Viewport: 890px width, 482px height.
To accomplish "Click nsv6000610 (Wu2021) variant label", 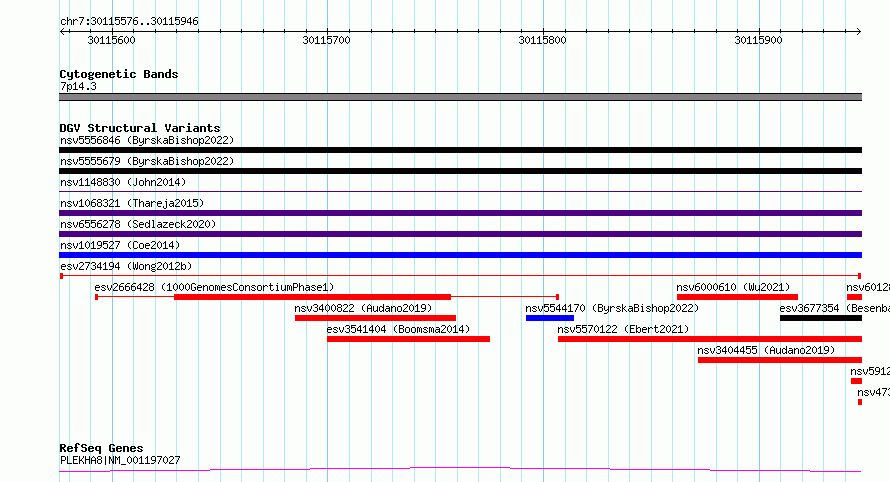I will (733, 287).
